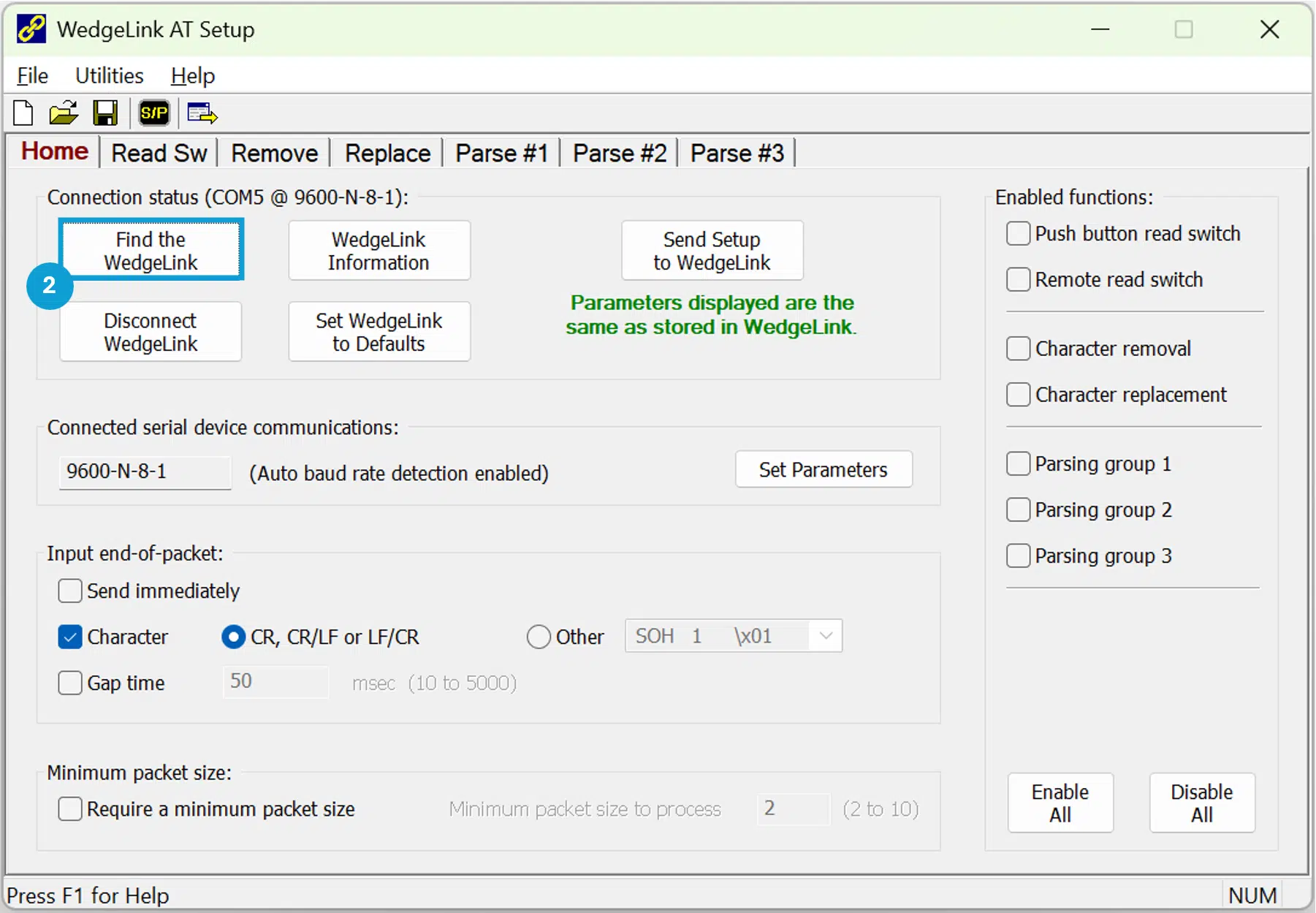Switch to the Remove tab

click(275, 154)
